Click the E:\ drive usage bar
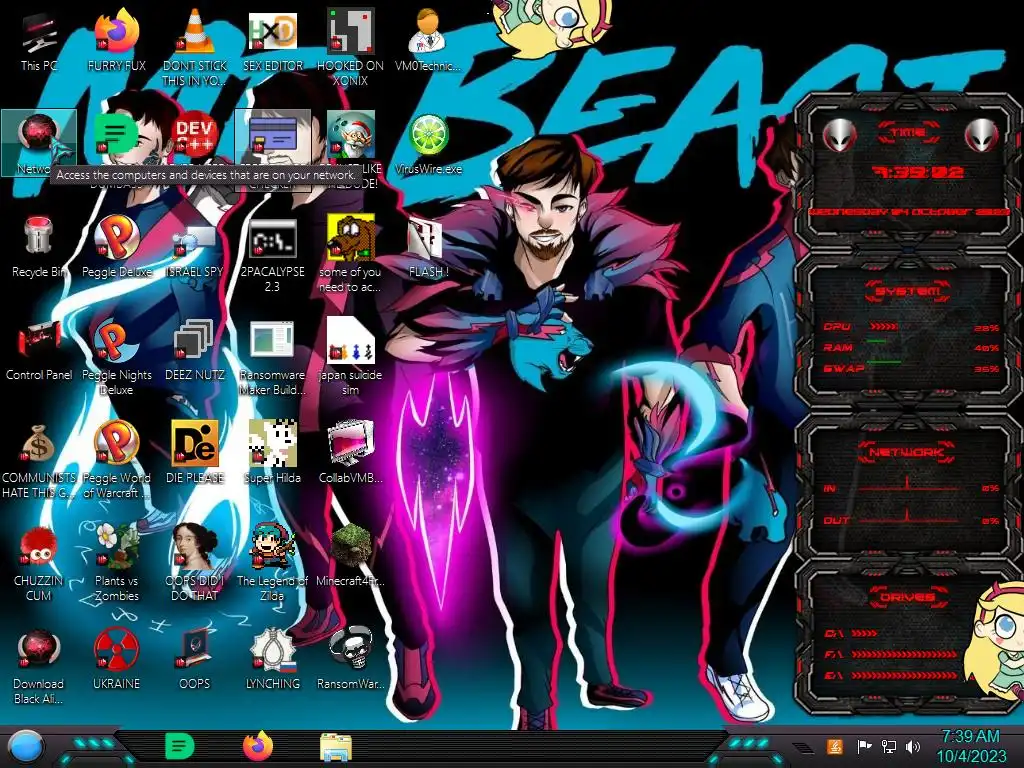Viewport: 1024px width, 768px height. (904, 675)
